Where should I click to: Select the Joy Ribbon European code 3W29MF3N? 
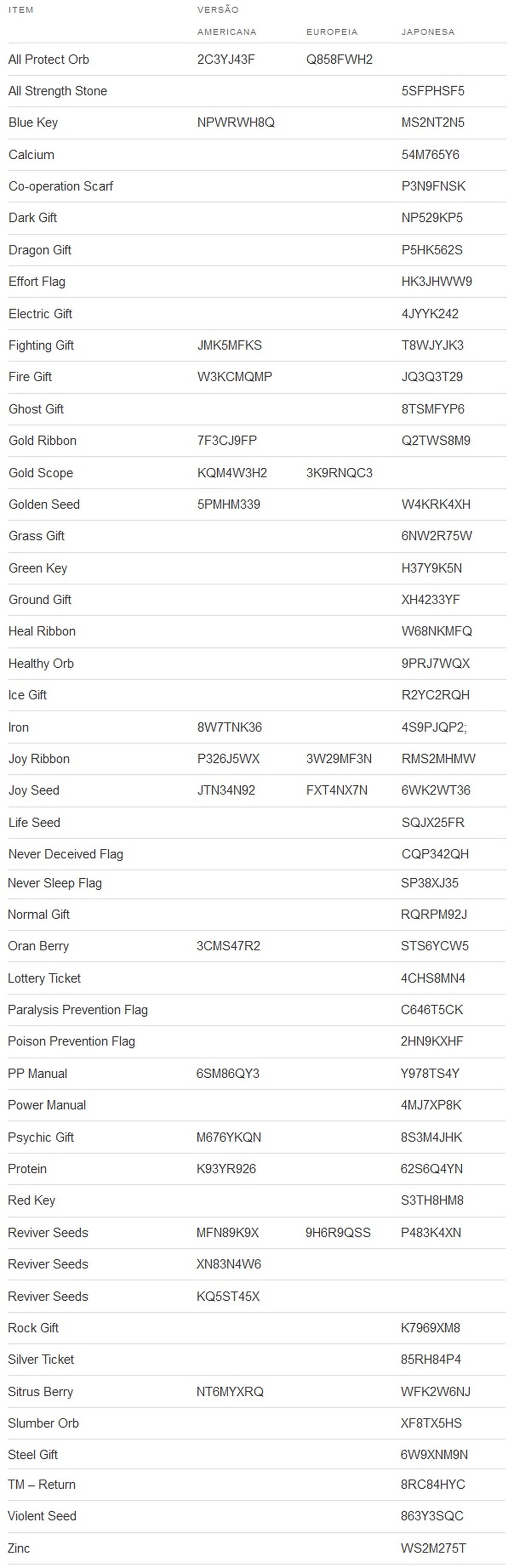tap(338, 759)
